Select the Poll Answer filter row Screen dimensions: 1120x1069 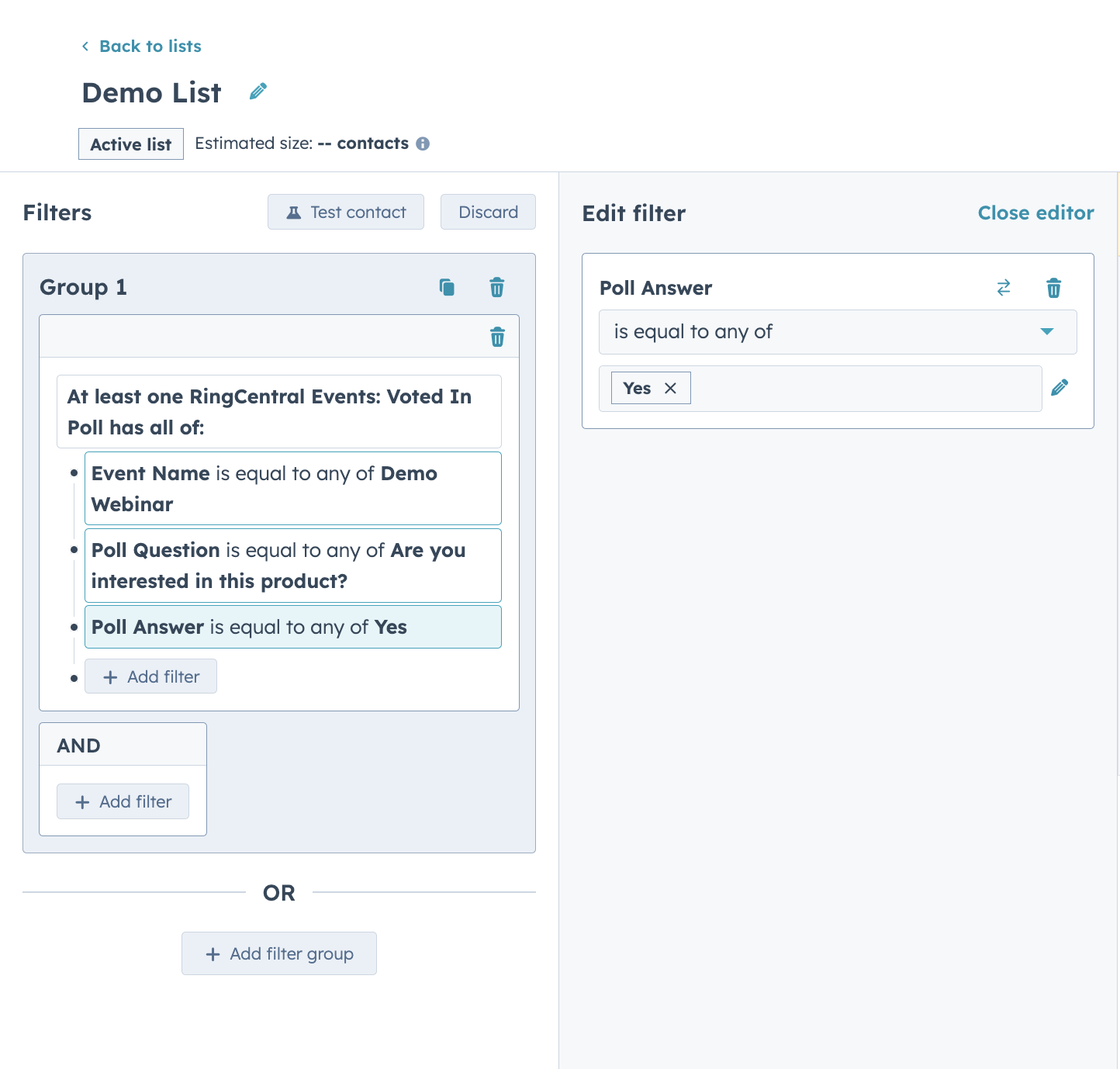point(293,627)
